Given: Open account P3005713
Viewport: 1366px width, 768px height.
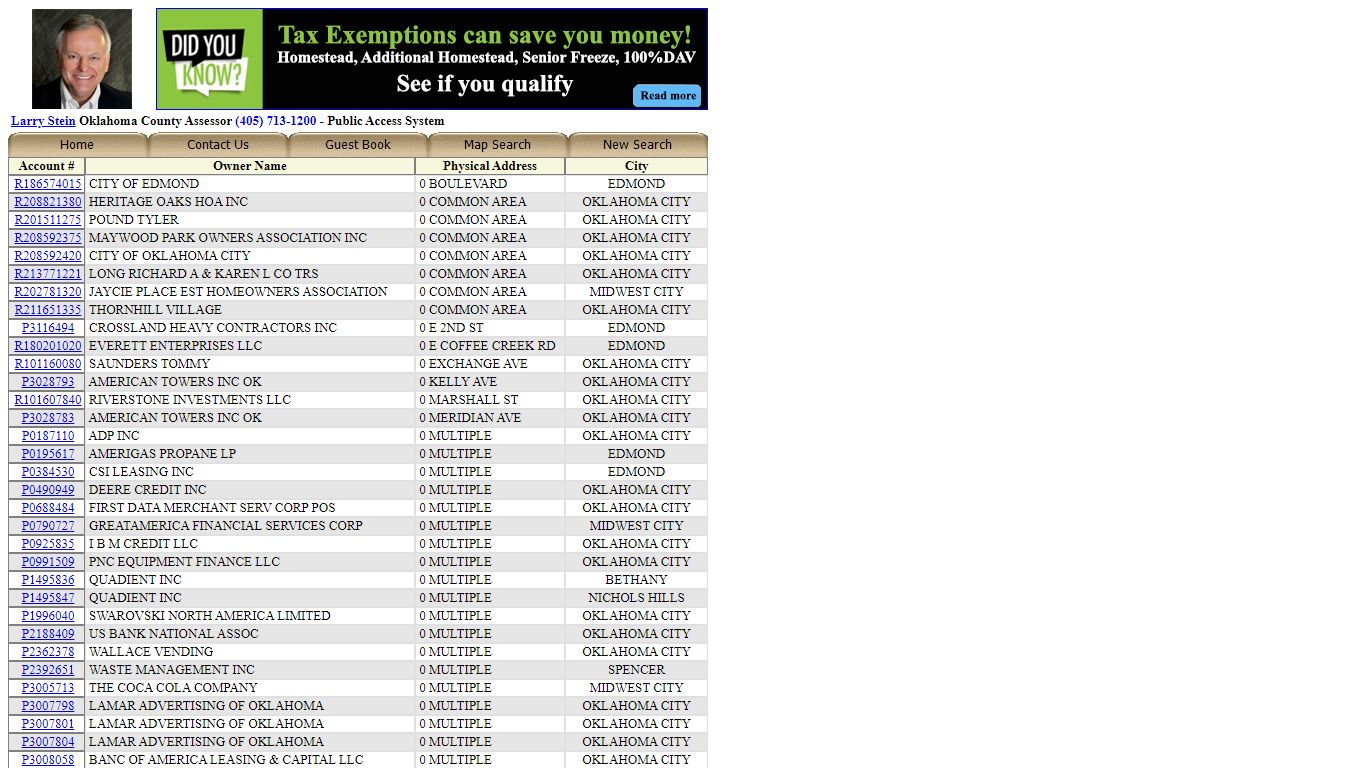Looking at the screenshot, I should (x=48, y=688).
